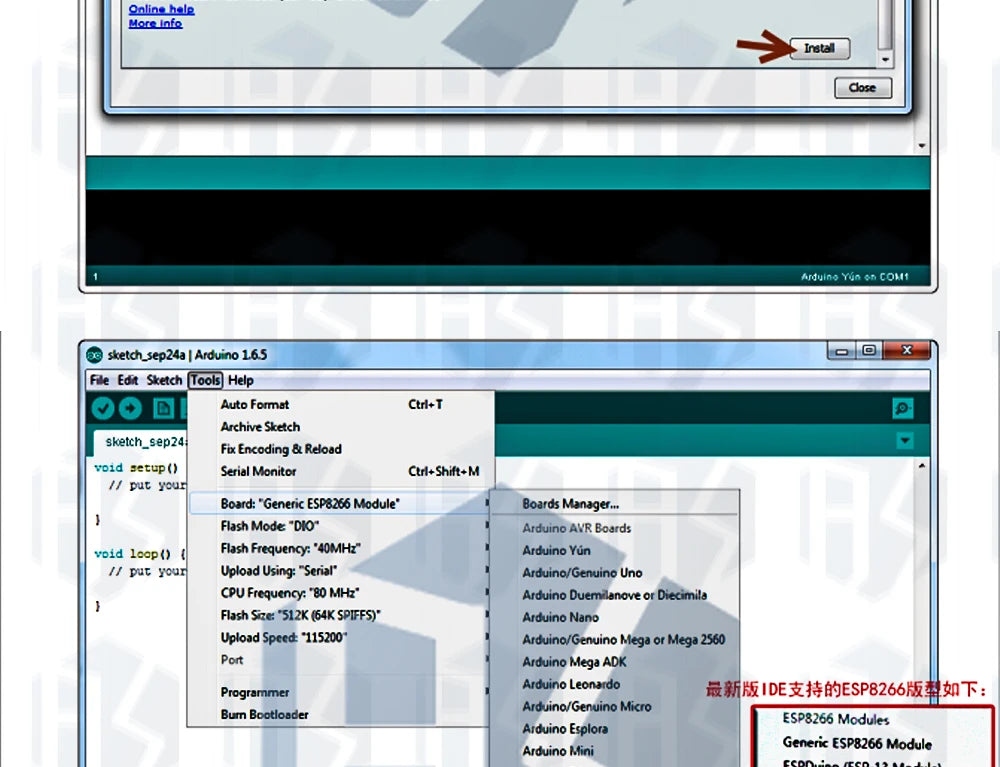Click 'Arduino Yún on COM1' status text
The image size is (1000, 767).
855,277
